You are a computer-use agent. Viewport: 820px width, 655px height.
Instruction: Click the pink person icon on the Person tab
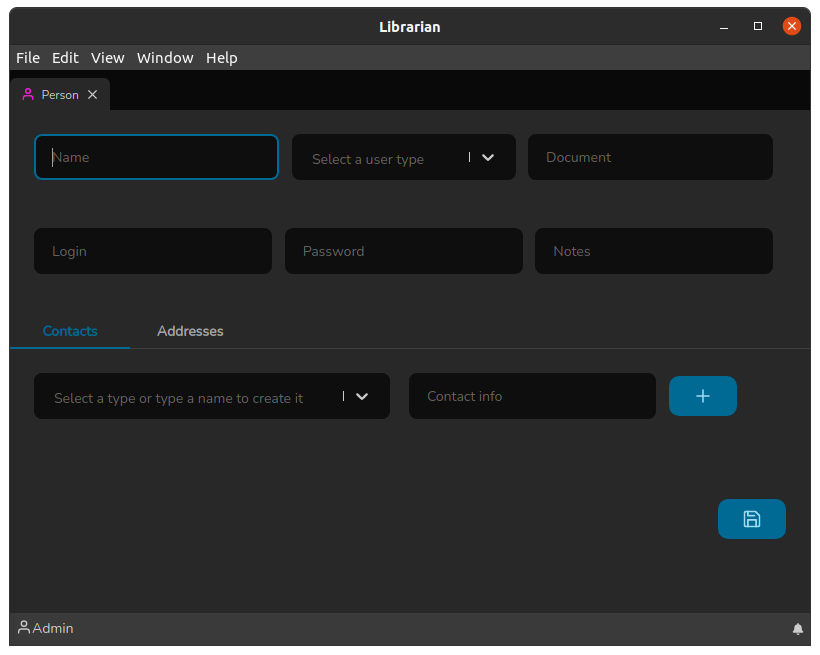click(x=27, y=93)
